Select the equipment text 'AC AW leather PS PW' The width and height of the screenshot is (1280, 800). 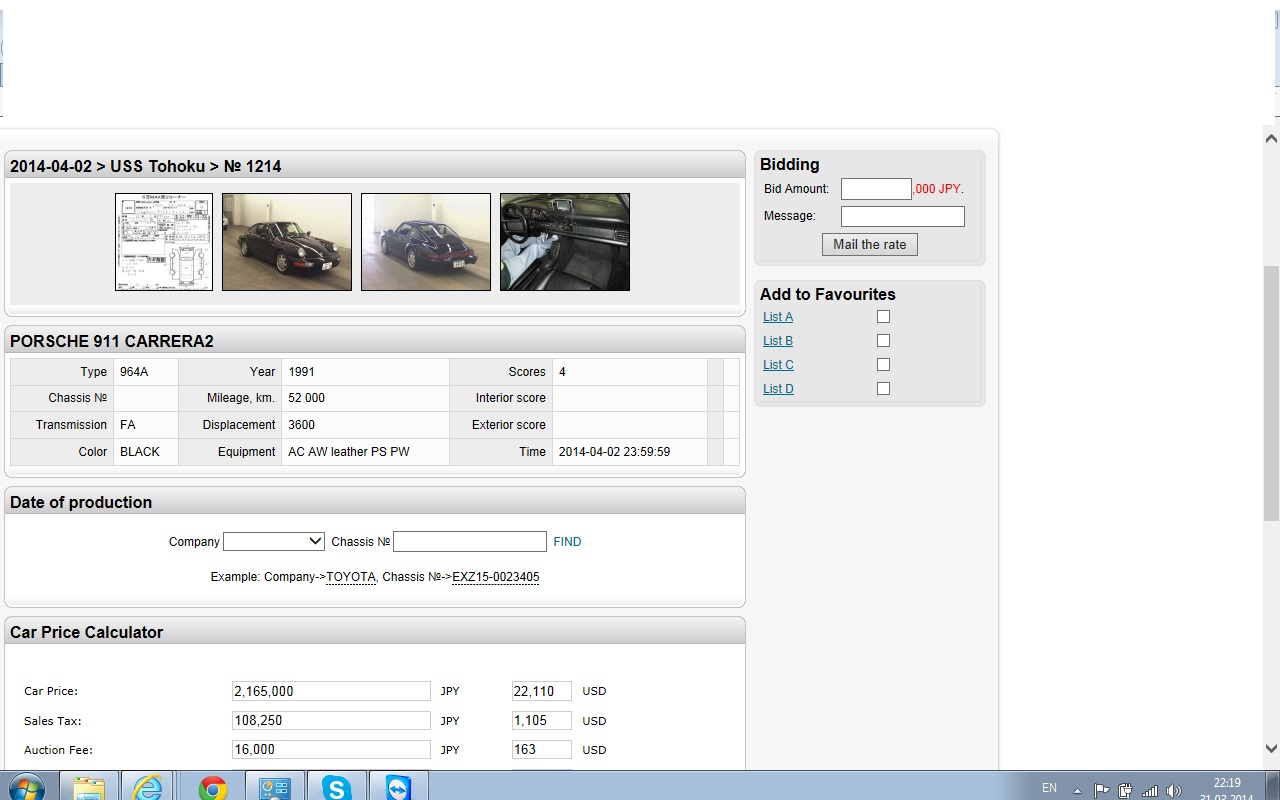click(349, 452)
